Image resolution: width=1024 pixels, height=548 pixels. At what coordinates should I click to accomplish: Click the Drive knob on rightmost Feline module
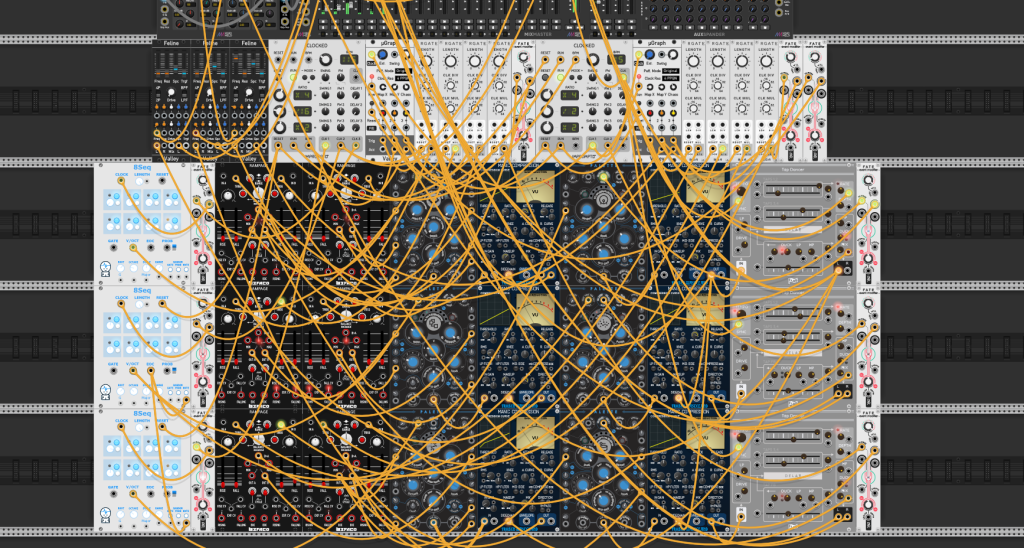click(x=249, y=93)
